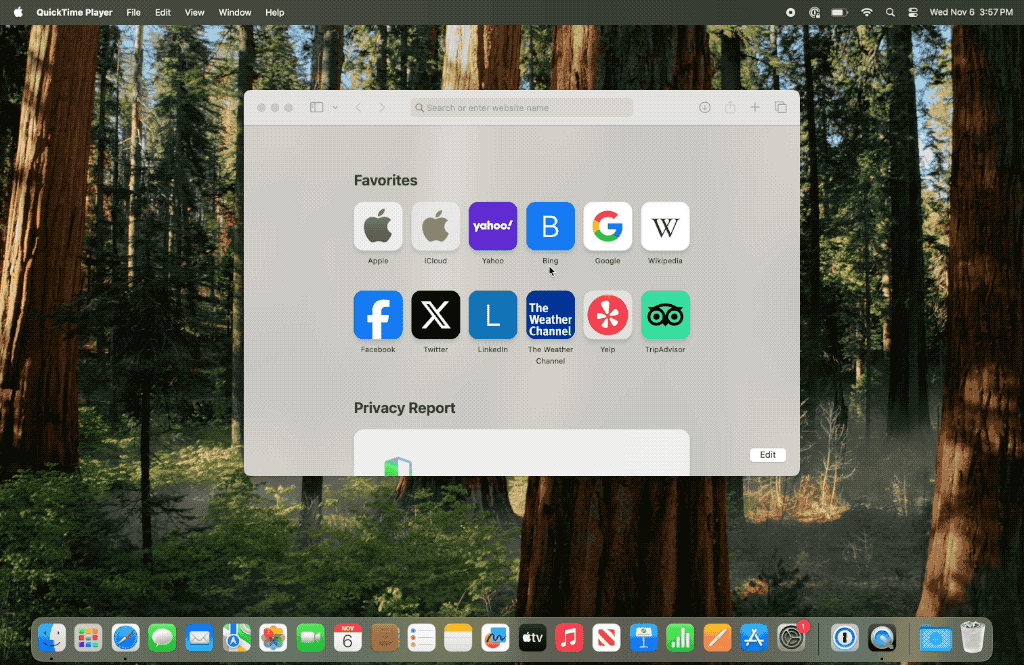Go forward with Safari's forward arrow

(x=382, y=107)
